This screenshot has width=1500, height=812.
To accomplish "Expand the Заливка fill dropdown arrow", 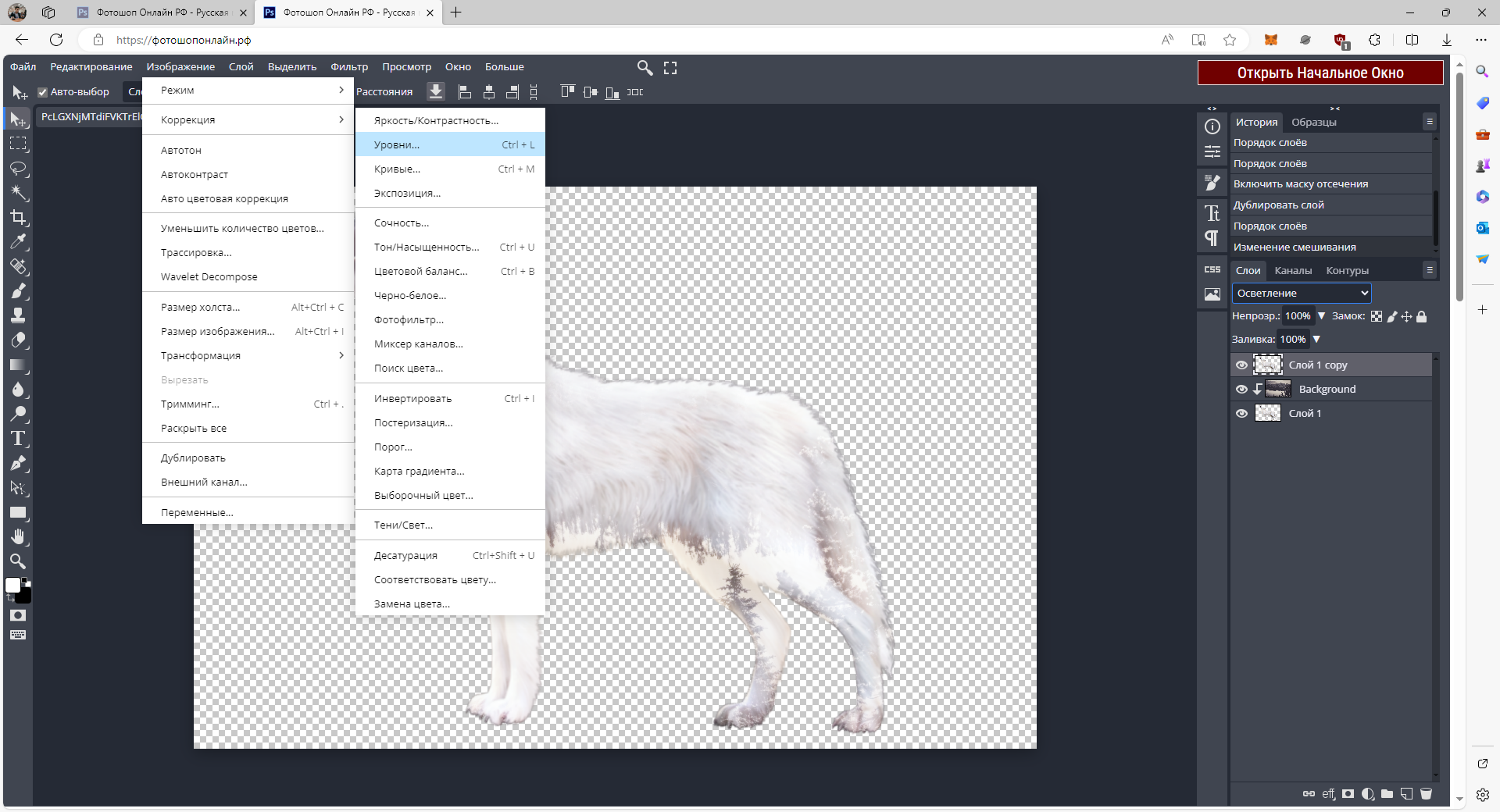I will 1316,340.
